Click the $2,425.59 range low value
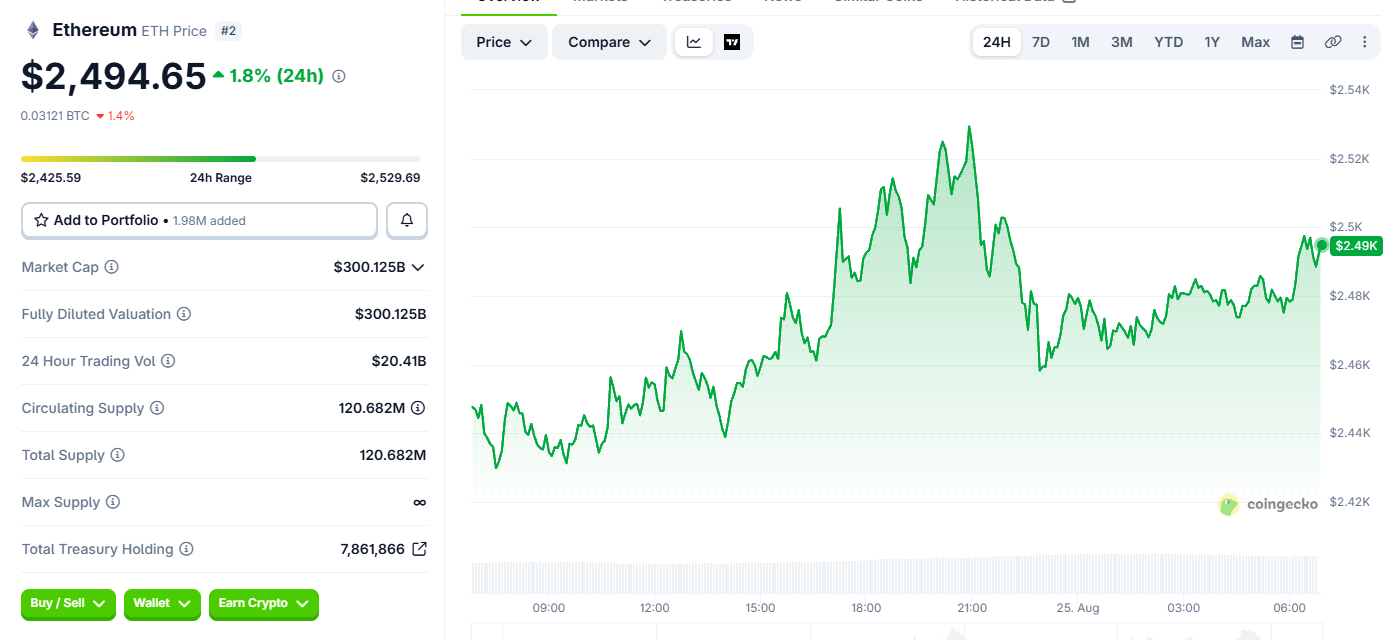 coord(51,178)
